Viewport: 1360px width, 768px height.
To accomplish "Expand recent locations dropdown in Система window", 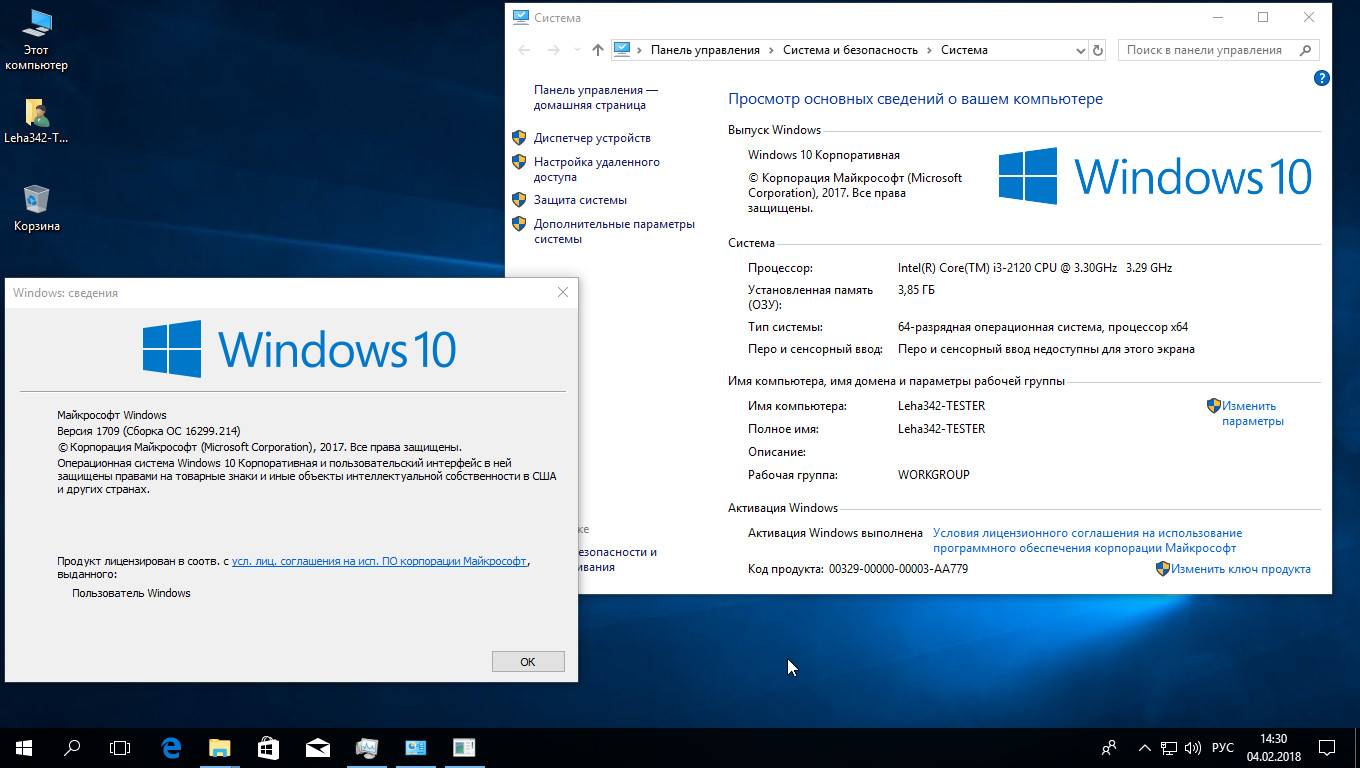I will pos(577,50).
